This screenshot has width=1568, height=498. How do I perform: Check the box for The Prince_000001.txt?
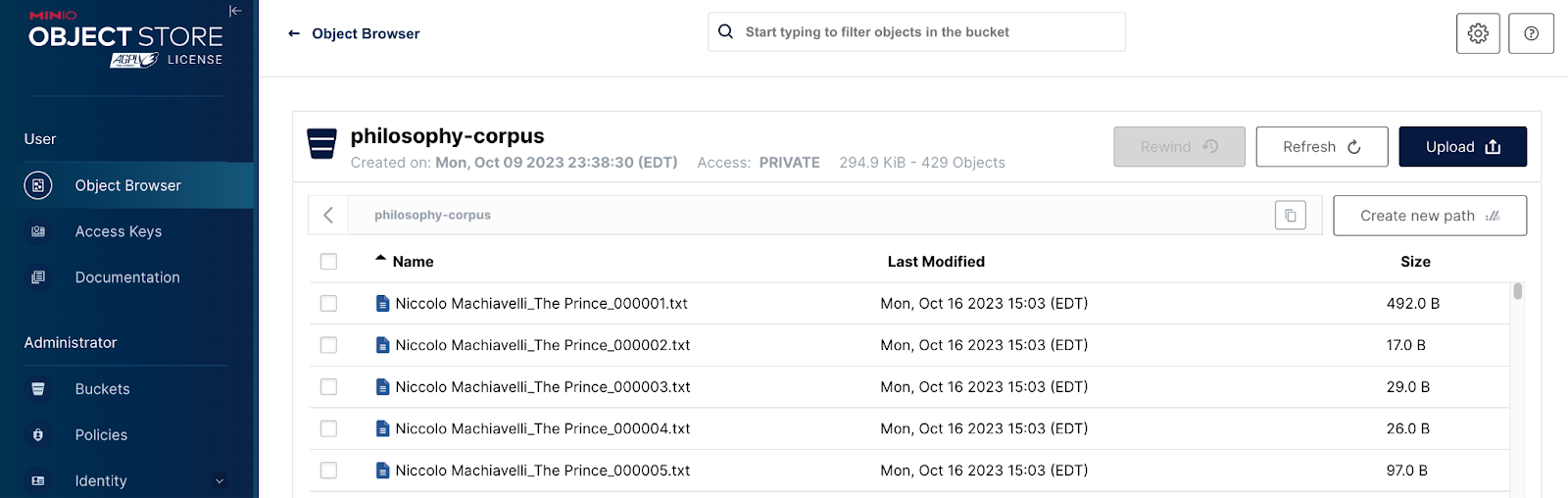pos(328,304)
